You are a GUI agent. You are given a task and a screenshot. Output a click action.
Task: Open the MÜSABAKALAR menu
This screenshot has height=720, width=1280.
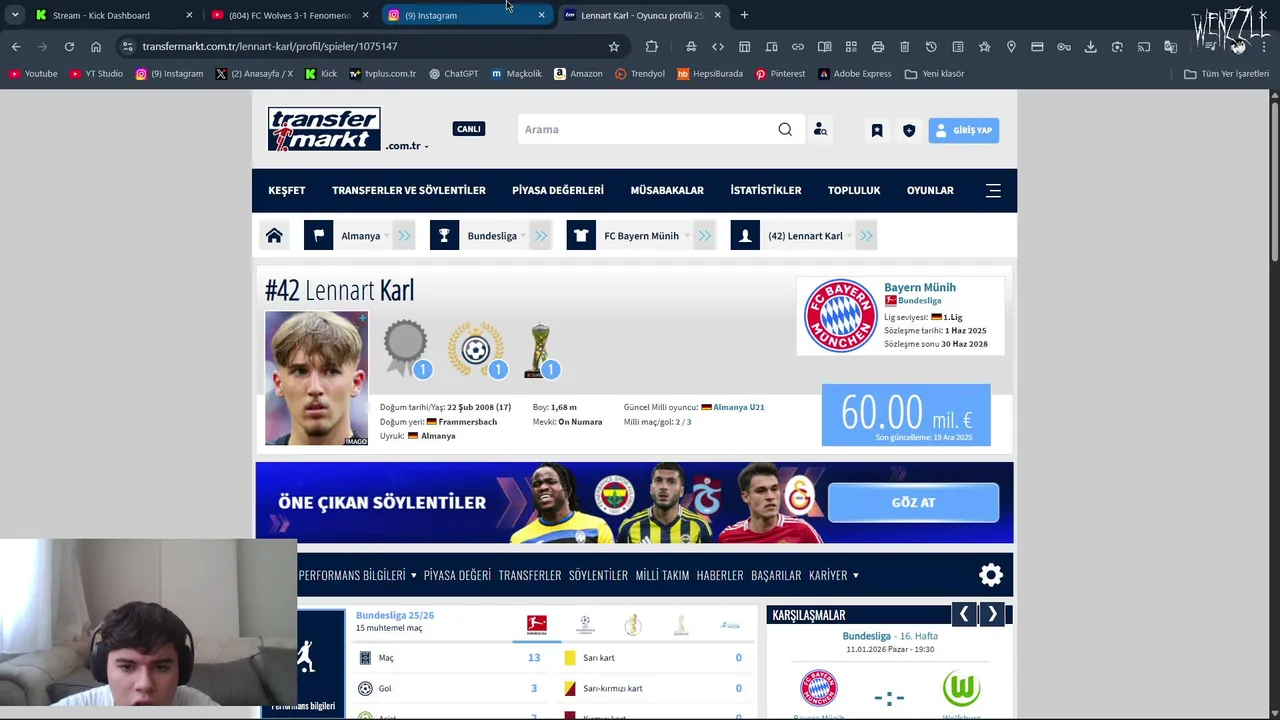[667, 190]
